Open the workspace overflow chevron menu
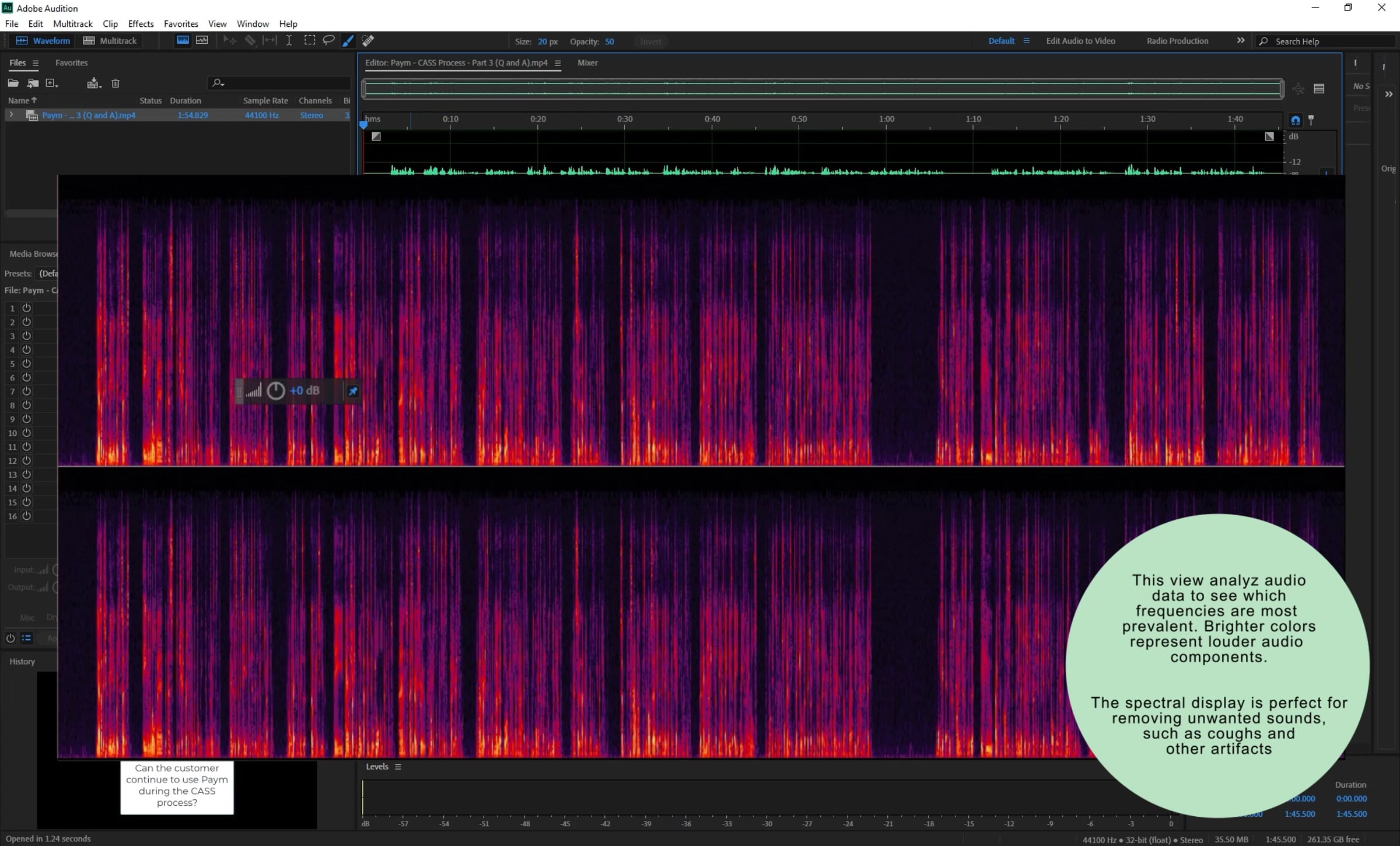The width and height of the screenshot is (1400, 846). point(1240,41)
